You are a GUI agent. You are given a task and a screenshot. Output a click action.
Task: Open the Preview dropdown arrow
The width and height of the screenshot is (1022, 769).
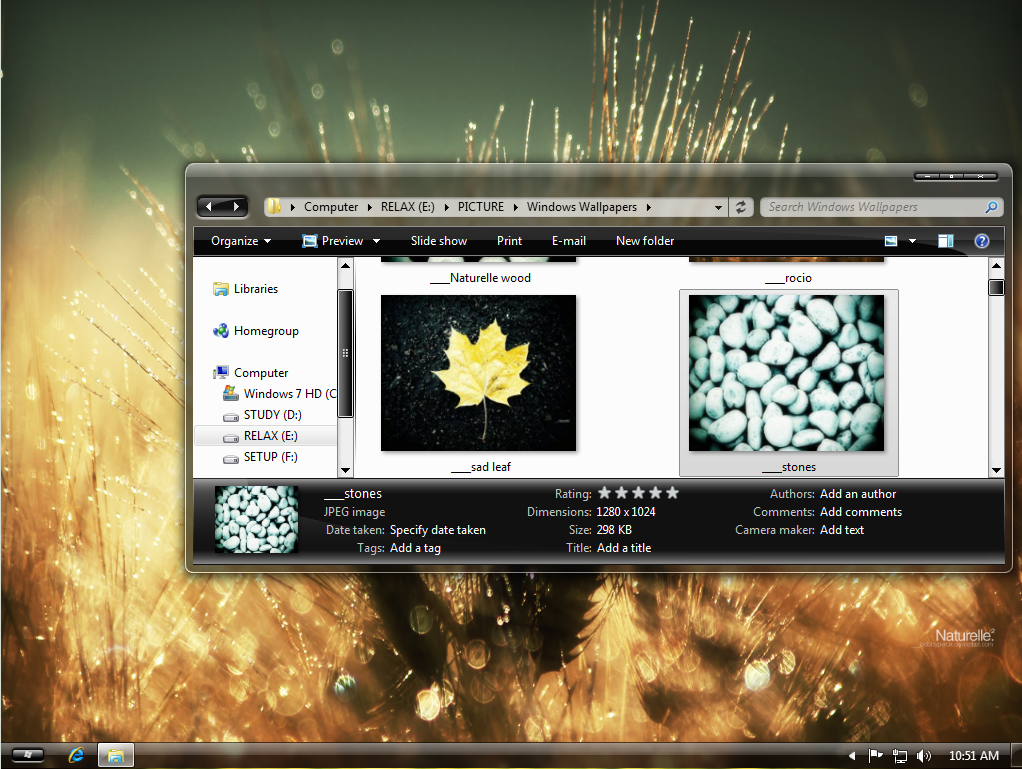(x=376, y=241)
